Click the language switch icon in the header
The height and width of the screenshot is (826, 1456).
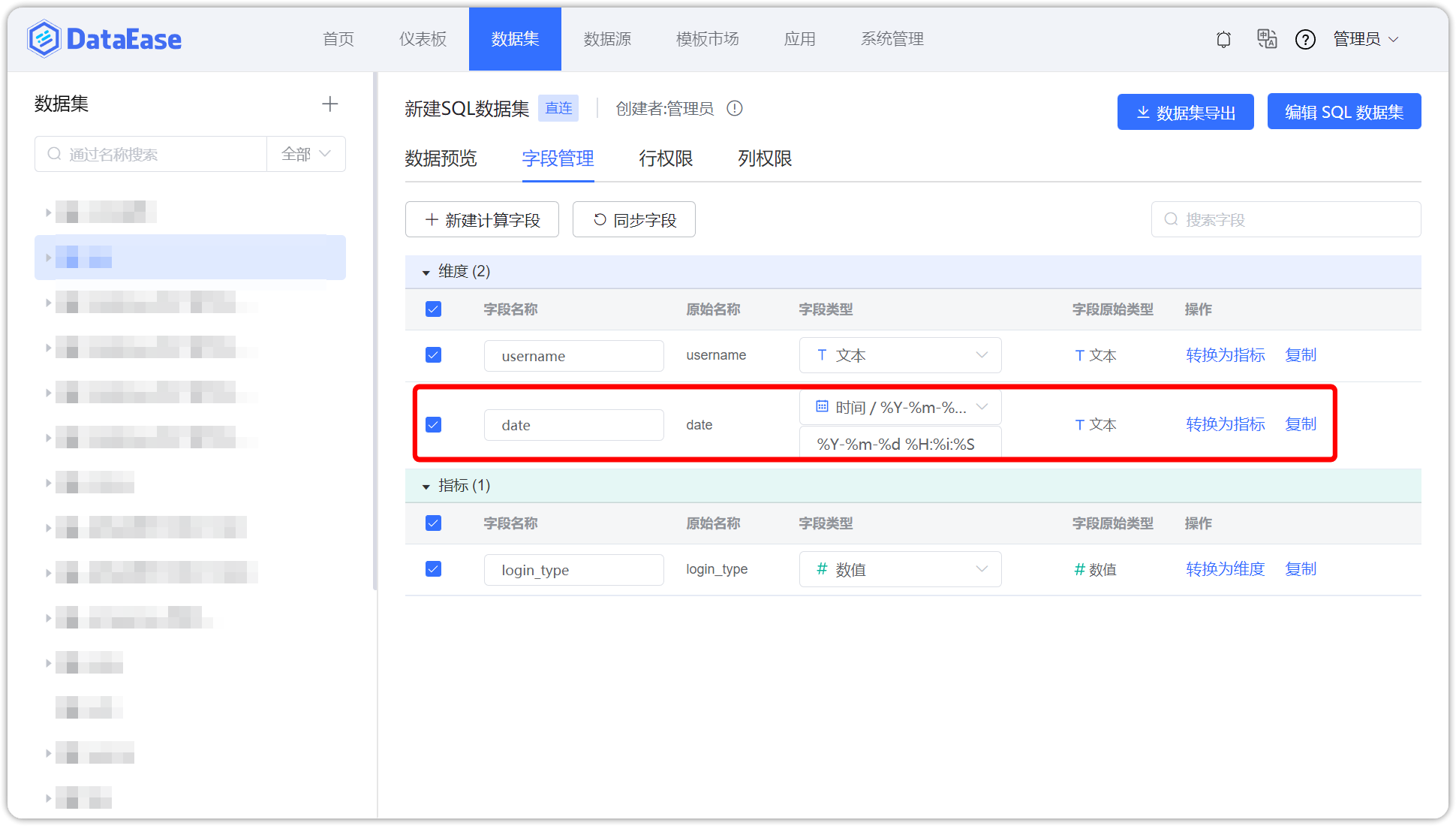(1267, 39)
